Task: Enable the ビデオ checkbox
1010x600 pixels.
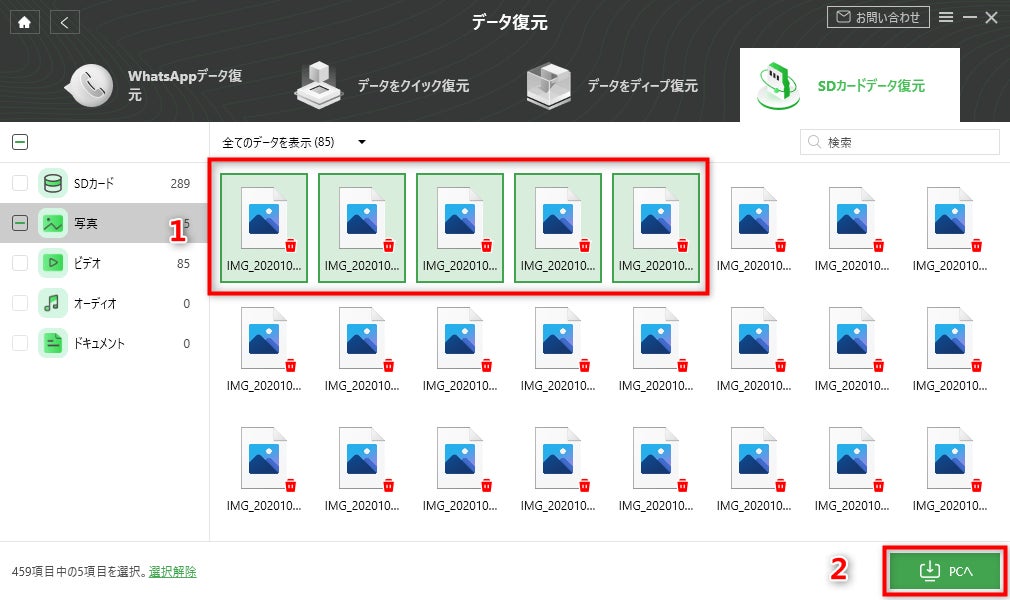Action: (17, 263)
